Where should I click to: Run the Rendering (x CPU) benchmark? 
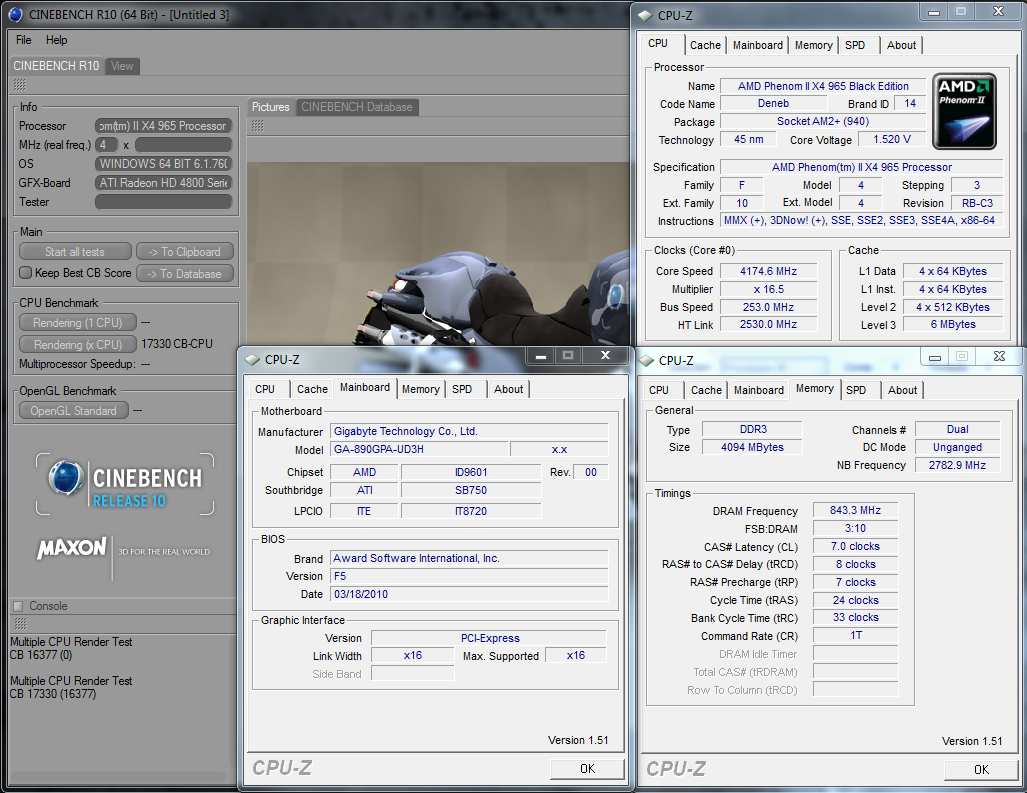(76, 344)
